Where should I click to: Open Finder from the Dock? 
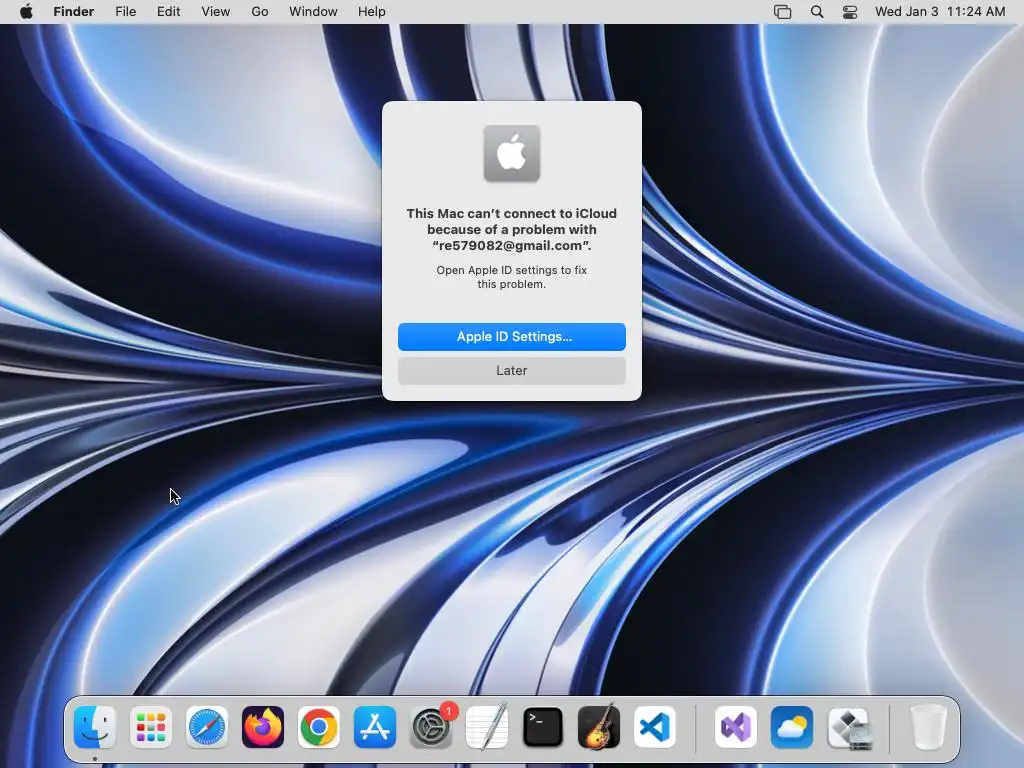(x=95, y=727)
